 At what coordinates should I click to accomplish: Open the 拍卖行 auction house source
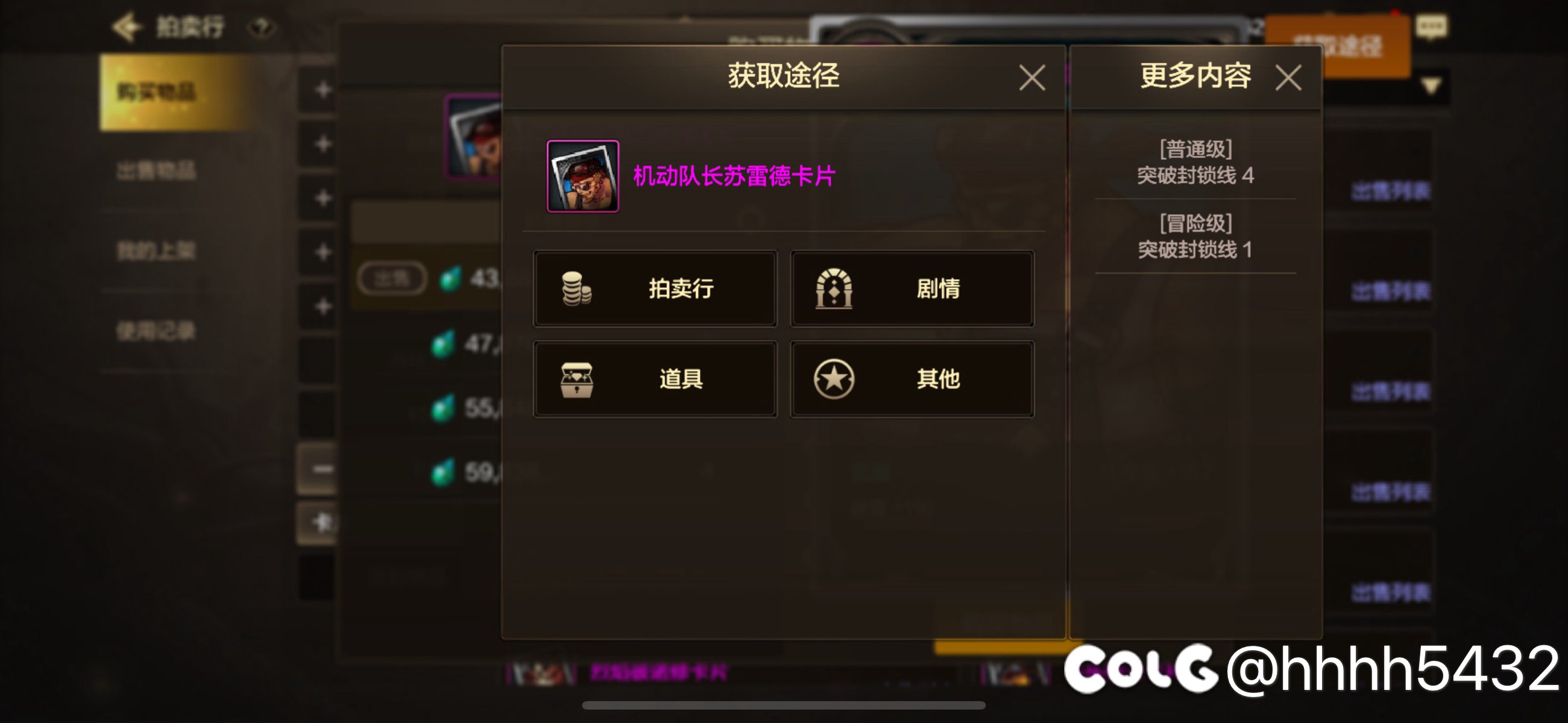(x=655, y=289)
